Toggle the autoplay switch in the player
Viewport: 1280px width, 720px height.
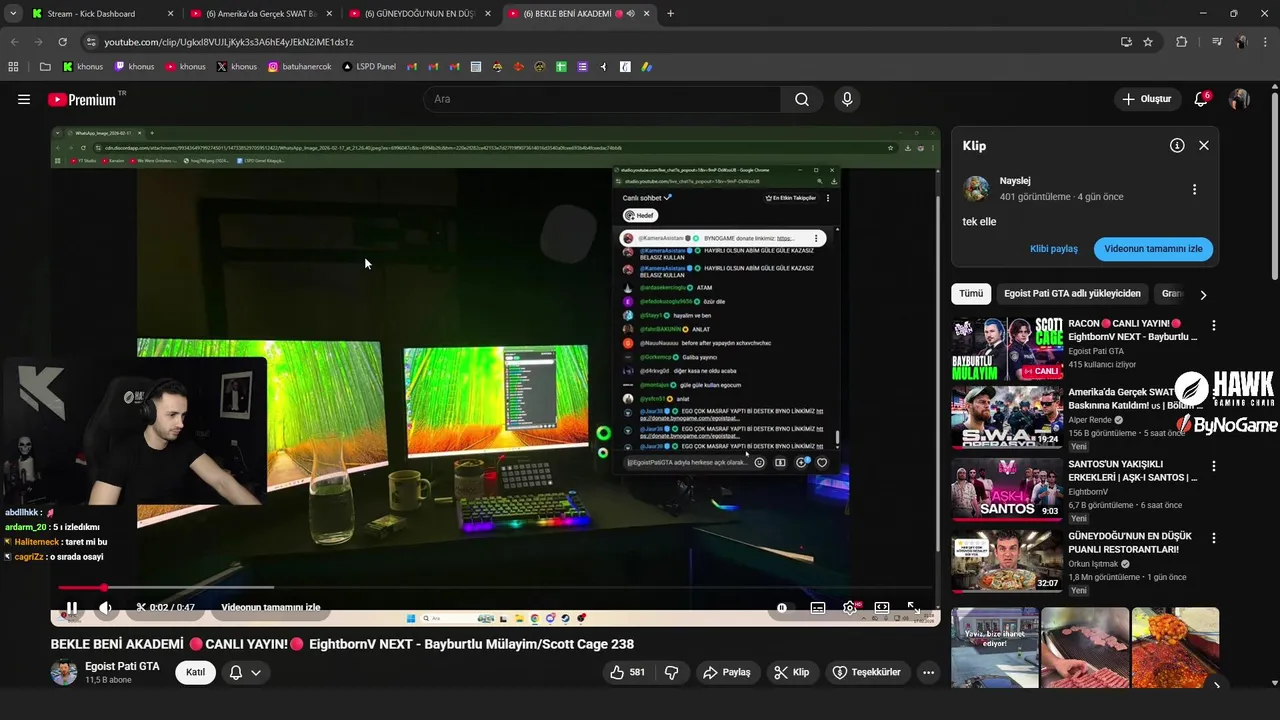tap(782, 607)
